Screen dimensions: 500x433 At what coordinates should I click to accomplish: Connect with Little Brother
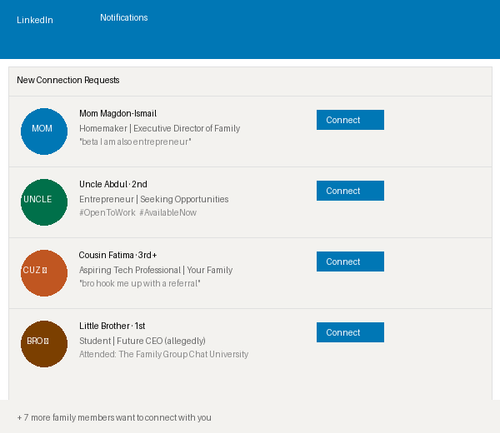[350, 332]
